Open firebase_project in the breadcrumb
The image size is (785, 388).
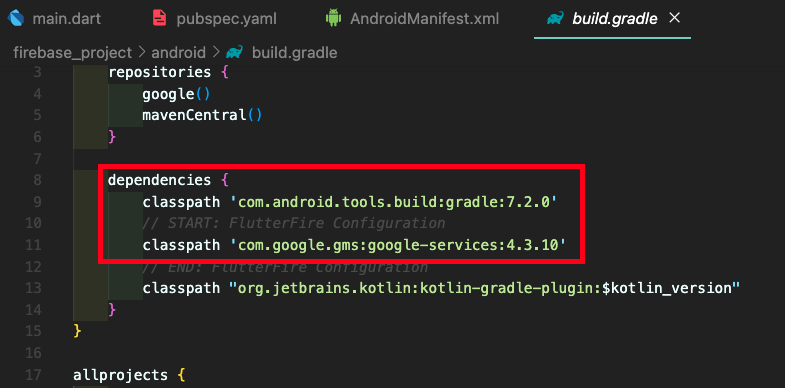tap(73, 53)
